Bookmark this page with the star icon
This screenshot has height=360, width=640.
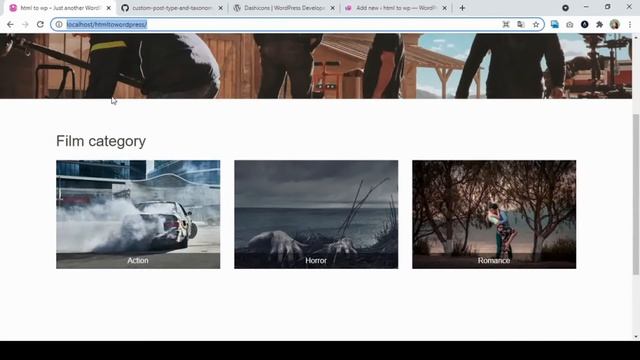click(x=536, y=24)
